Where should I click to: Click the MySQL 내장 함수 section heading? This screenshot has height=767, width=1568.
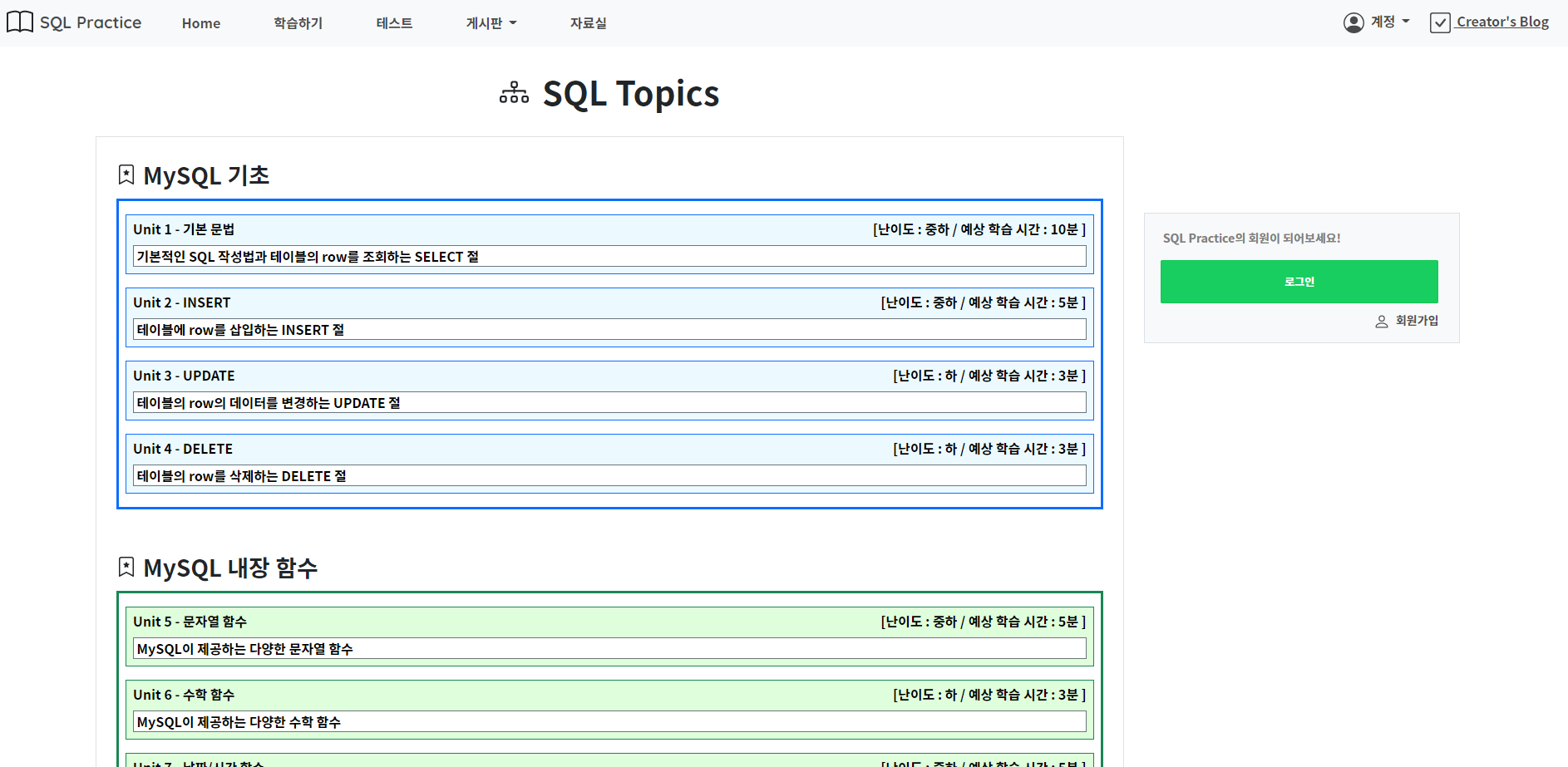[x=230, y=568]
